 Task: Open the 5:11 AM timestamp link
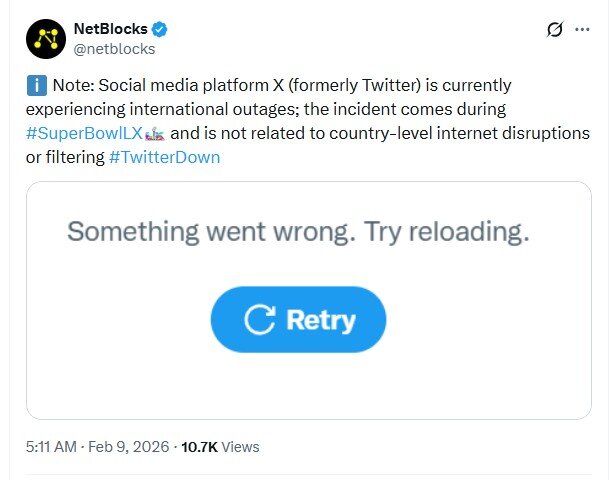click(48, 447)
